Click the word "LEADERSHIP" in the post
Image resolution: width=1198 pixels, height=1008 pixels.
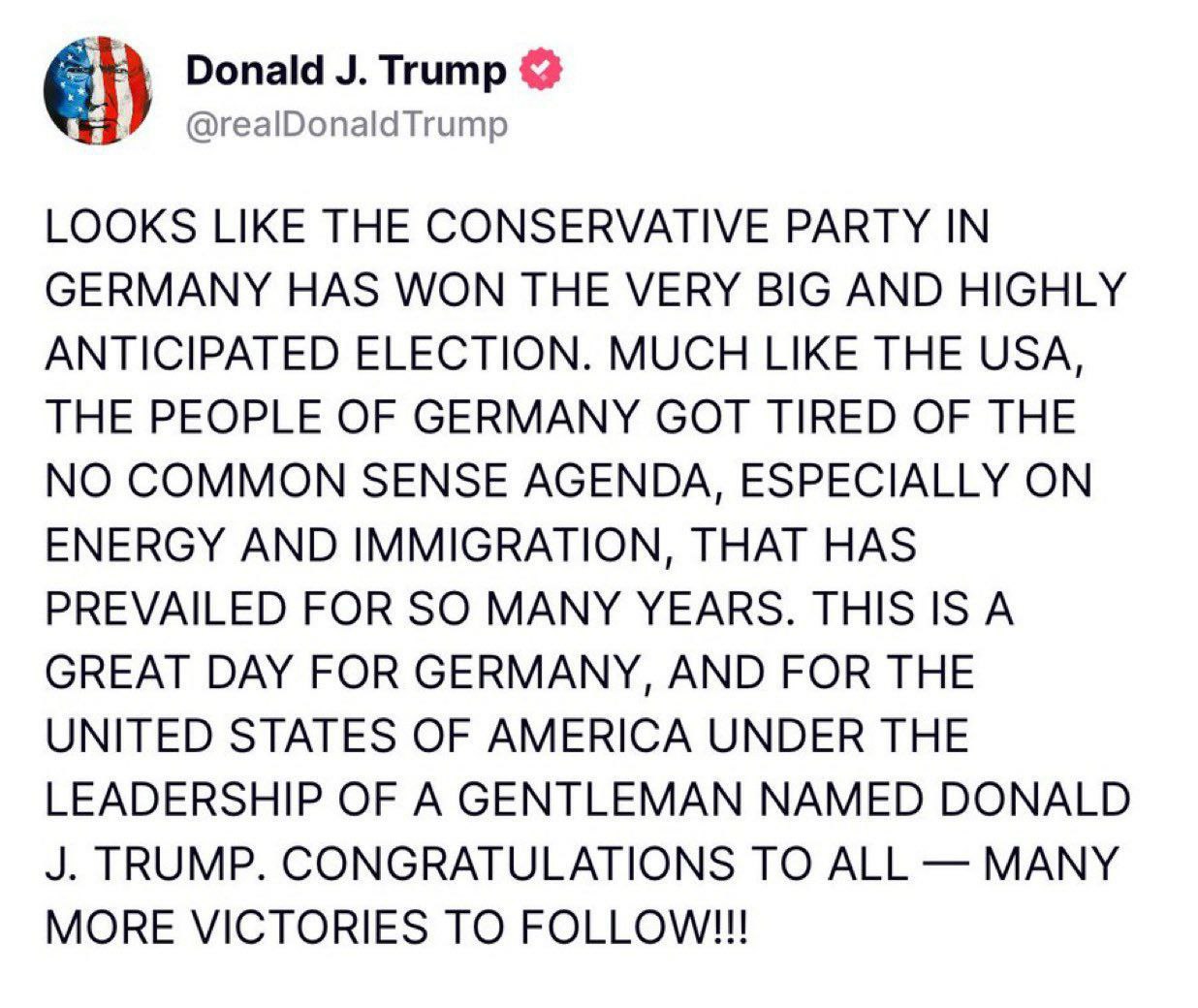(183, 800)
